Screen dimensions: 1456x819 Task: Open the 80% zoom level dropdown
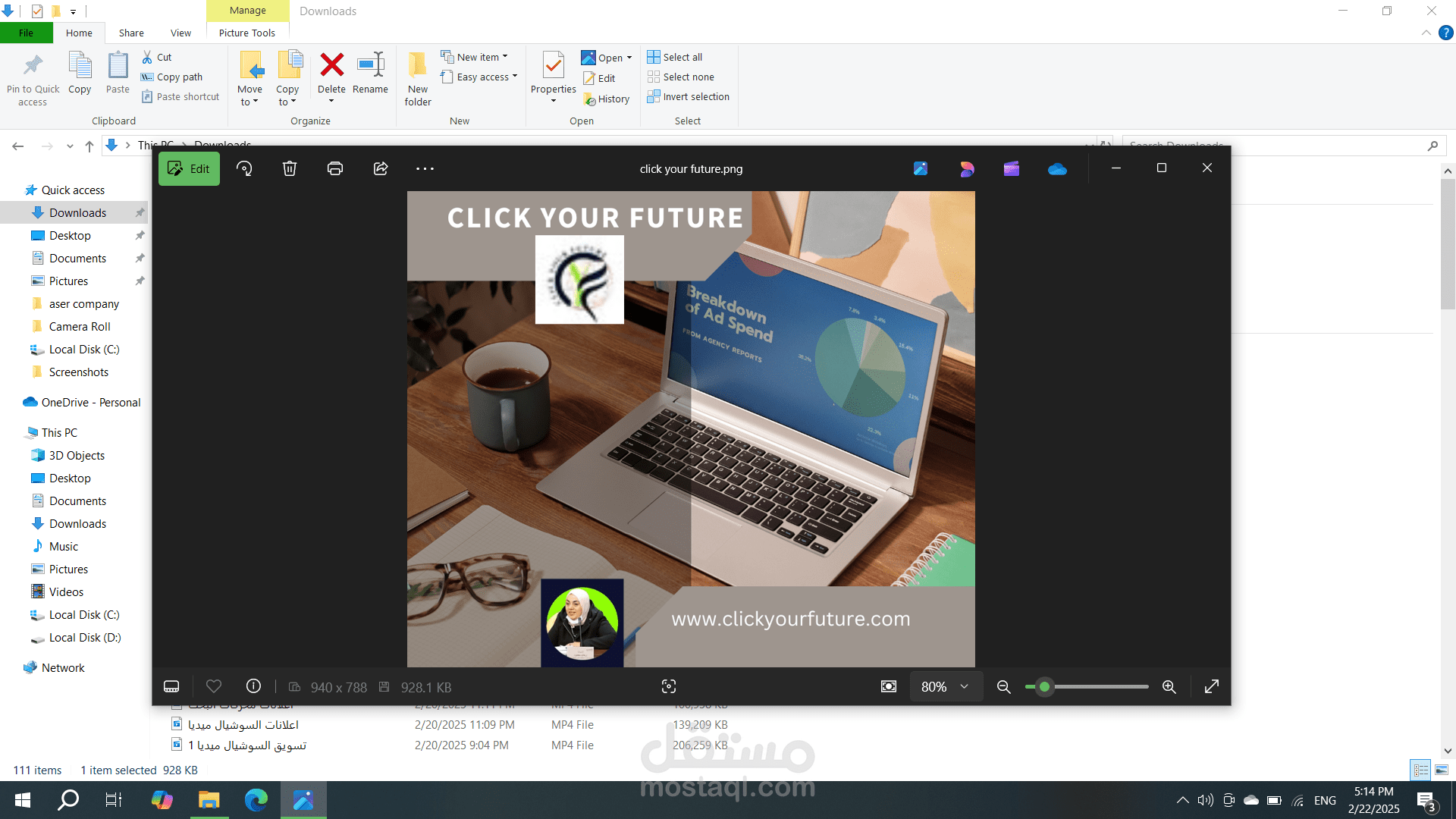pos(945,686)
